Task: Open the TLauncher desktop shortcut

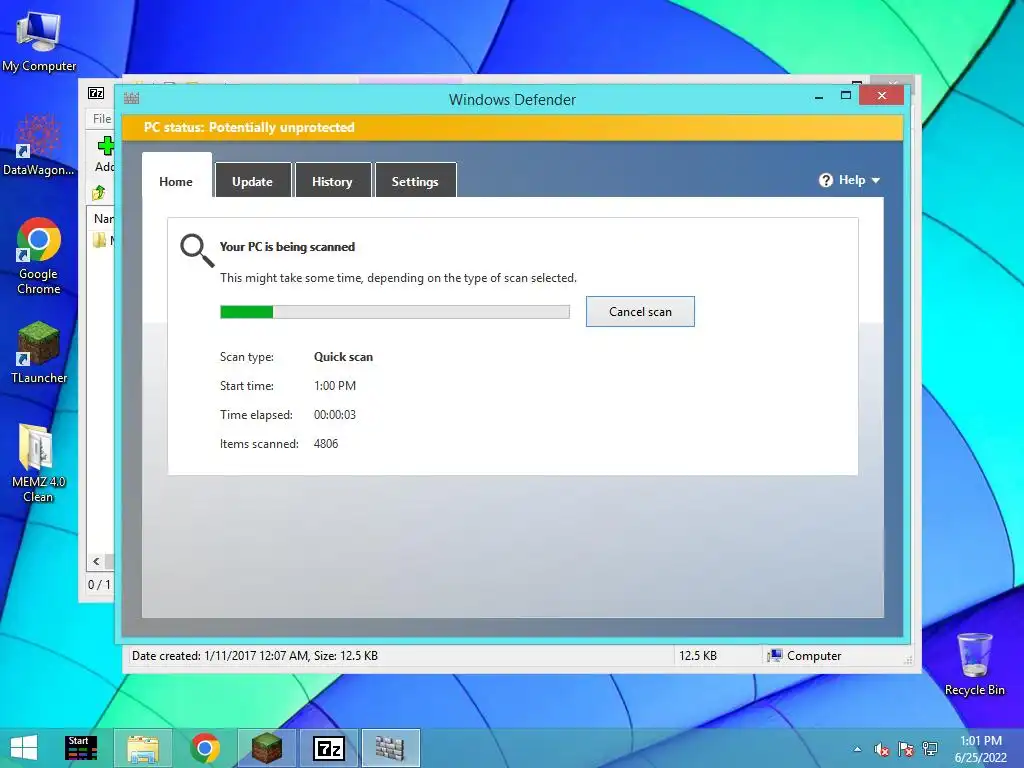Action: (39, 352)
